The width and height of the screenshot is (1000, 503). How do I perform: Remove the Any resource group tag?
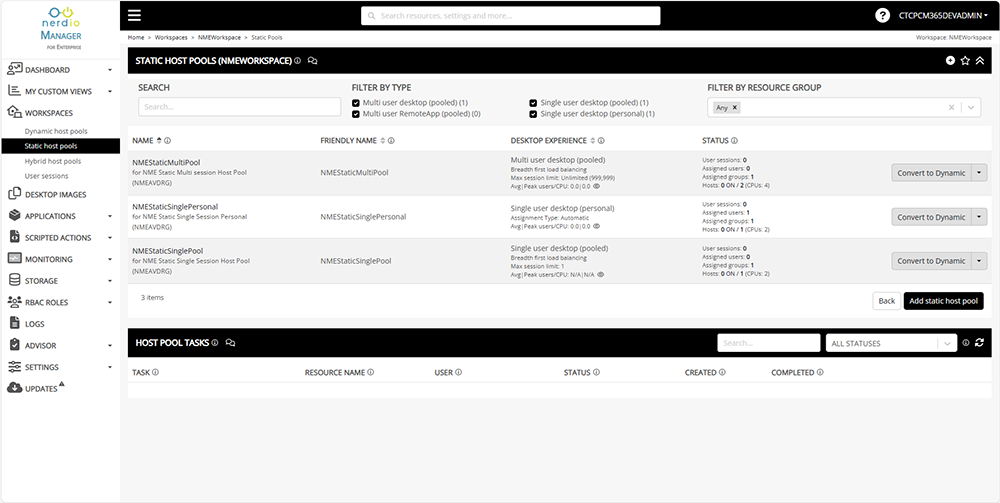click(x=735, y=108)
